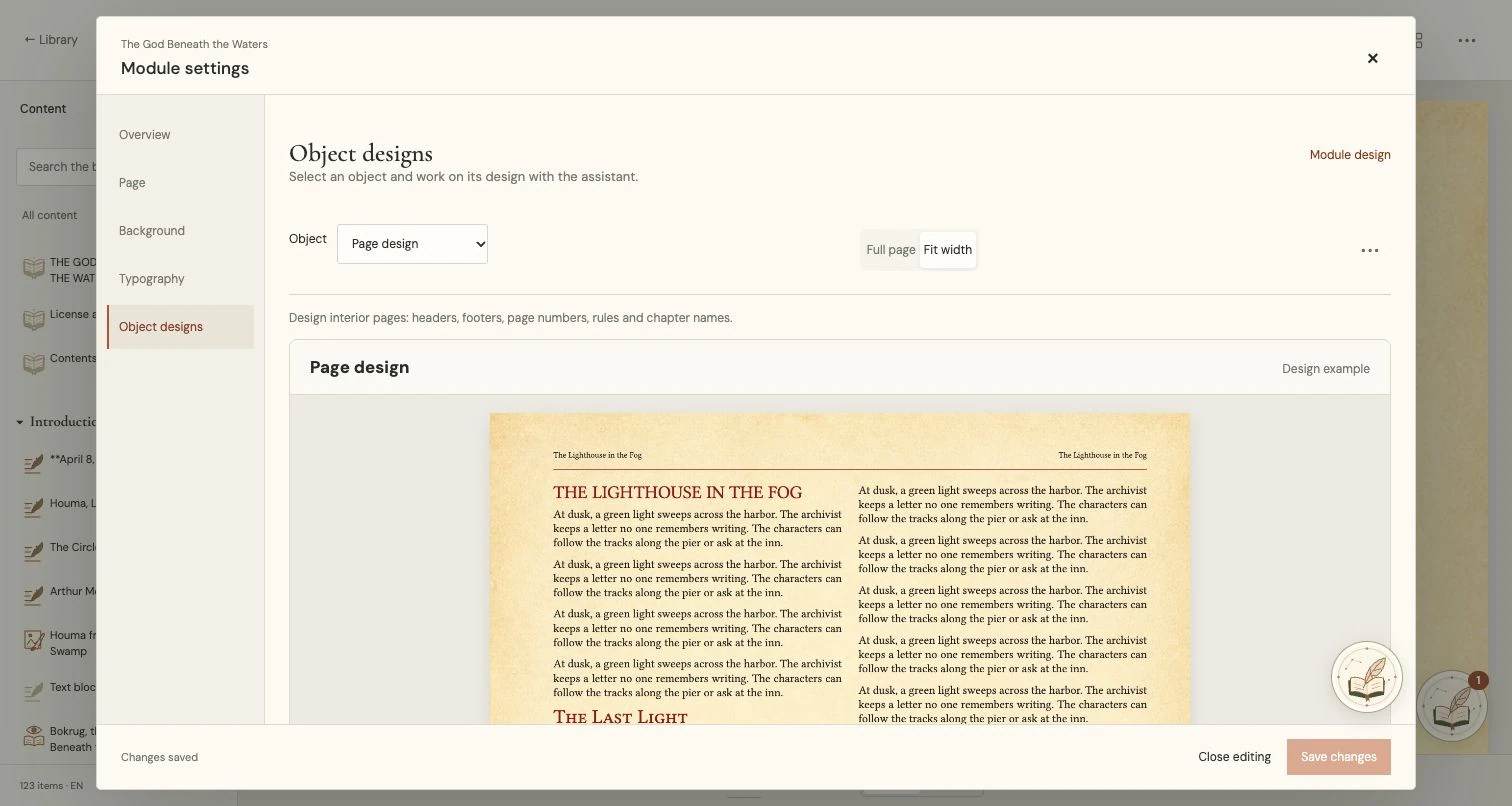Follow the Module design link
Image resolution: width=1512 pixels, height=806 pixels.
tap(1350, 155)
